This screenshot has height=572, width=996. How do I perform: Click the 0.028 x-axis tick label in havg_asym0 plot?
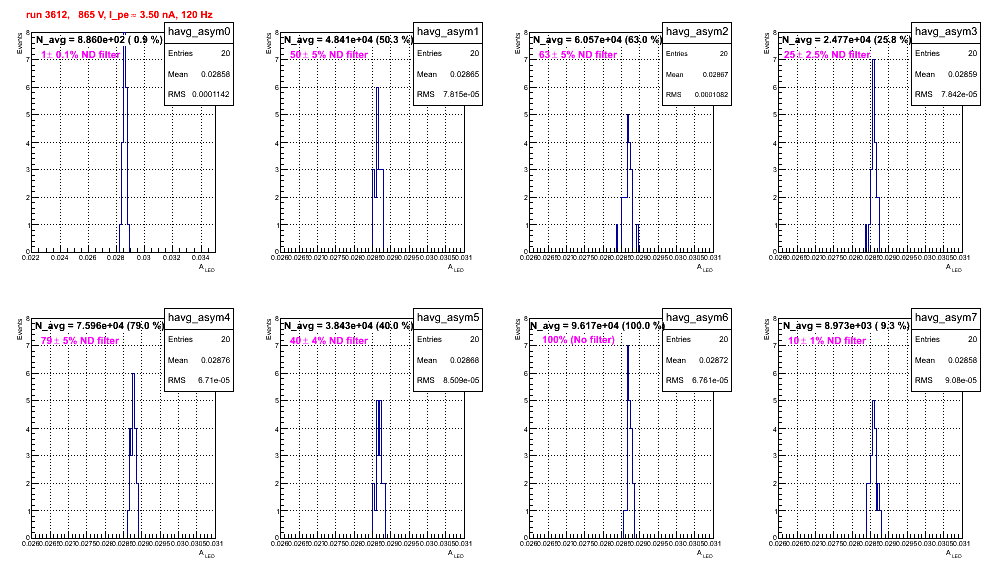point(116,258)
